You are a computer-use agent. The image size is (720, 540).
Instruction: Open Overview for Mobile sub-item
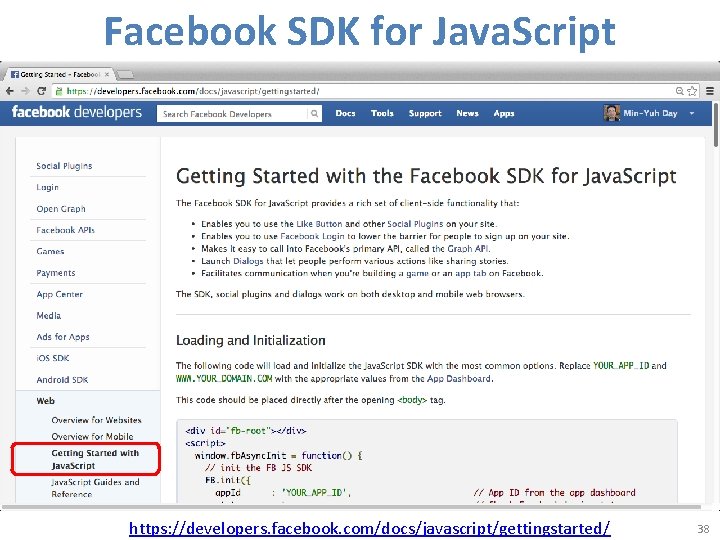pos(92,436)
